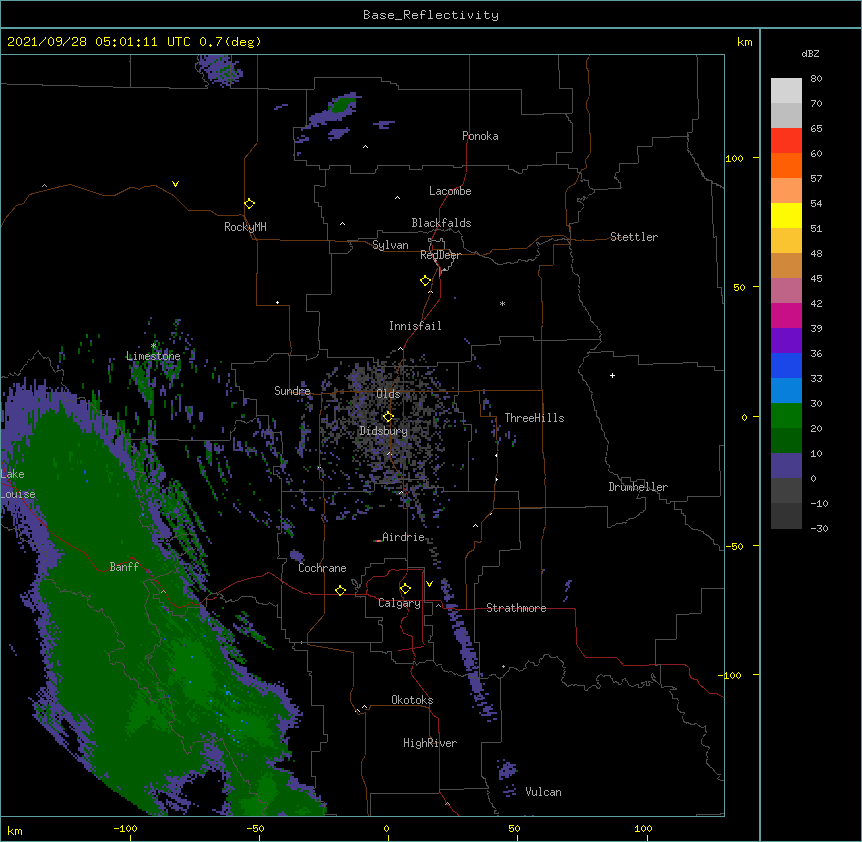Click the Lake Louise label

click(x=16, y=484)
